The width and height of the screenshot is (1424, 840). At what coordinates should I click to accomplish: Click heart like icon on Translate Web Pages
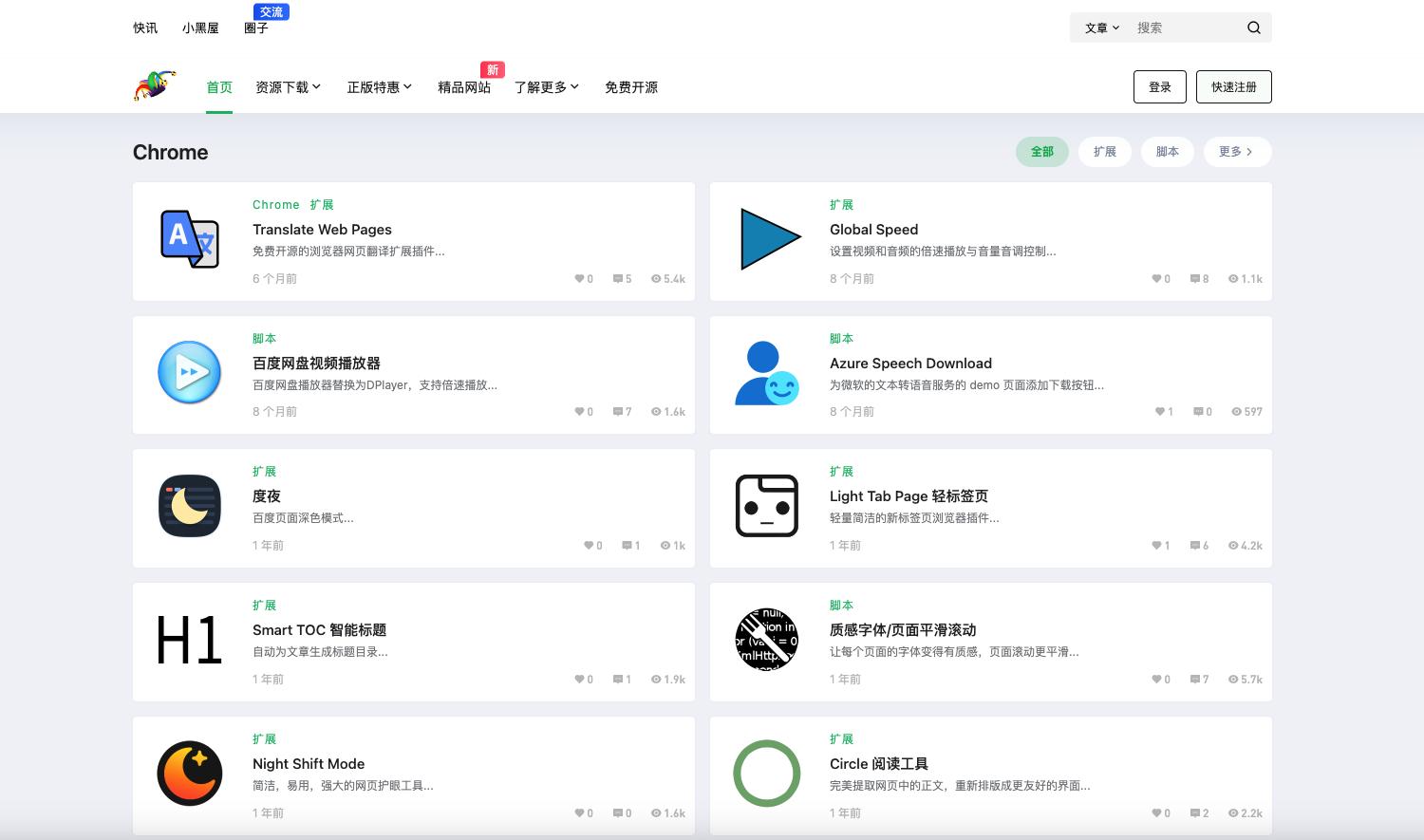(x=579, y=279)
